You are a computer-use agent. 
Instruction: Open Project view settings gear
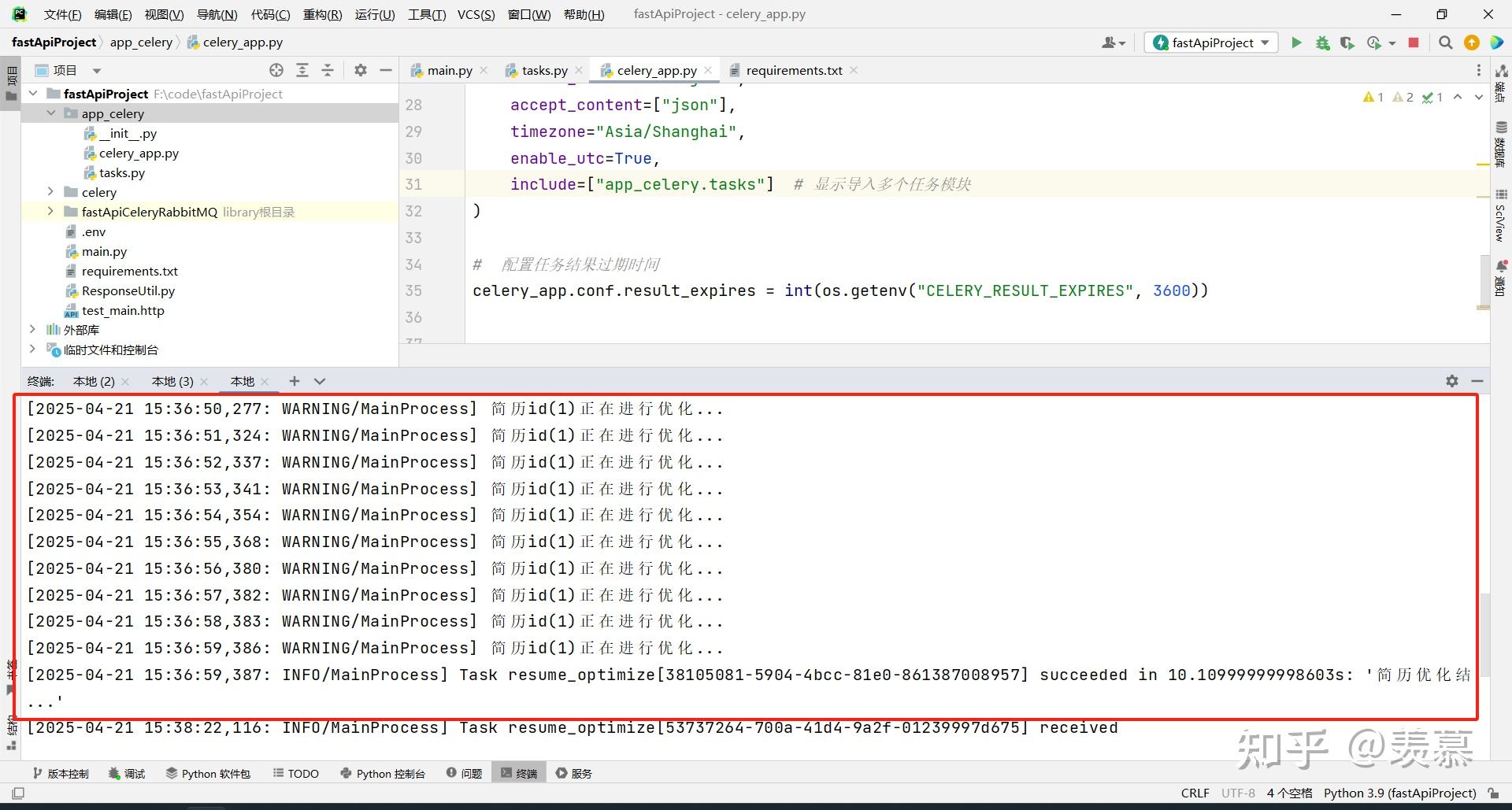(x=360, y=70)
